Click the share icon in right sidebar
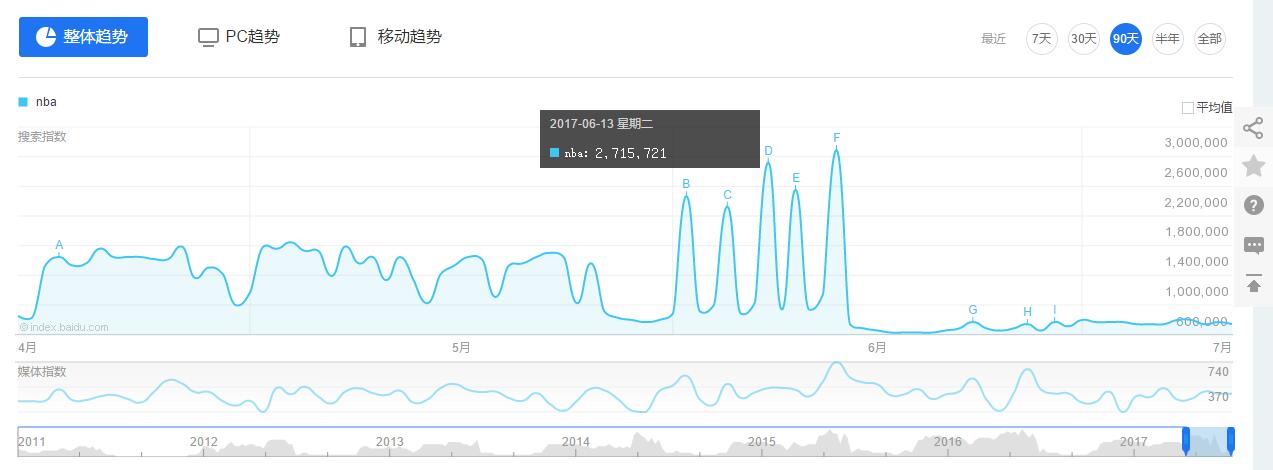This screenshot has height=470, width=1273. pyautogui.click(x=1253, y=128)
